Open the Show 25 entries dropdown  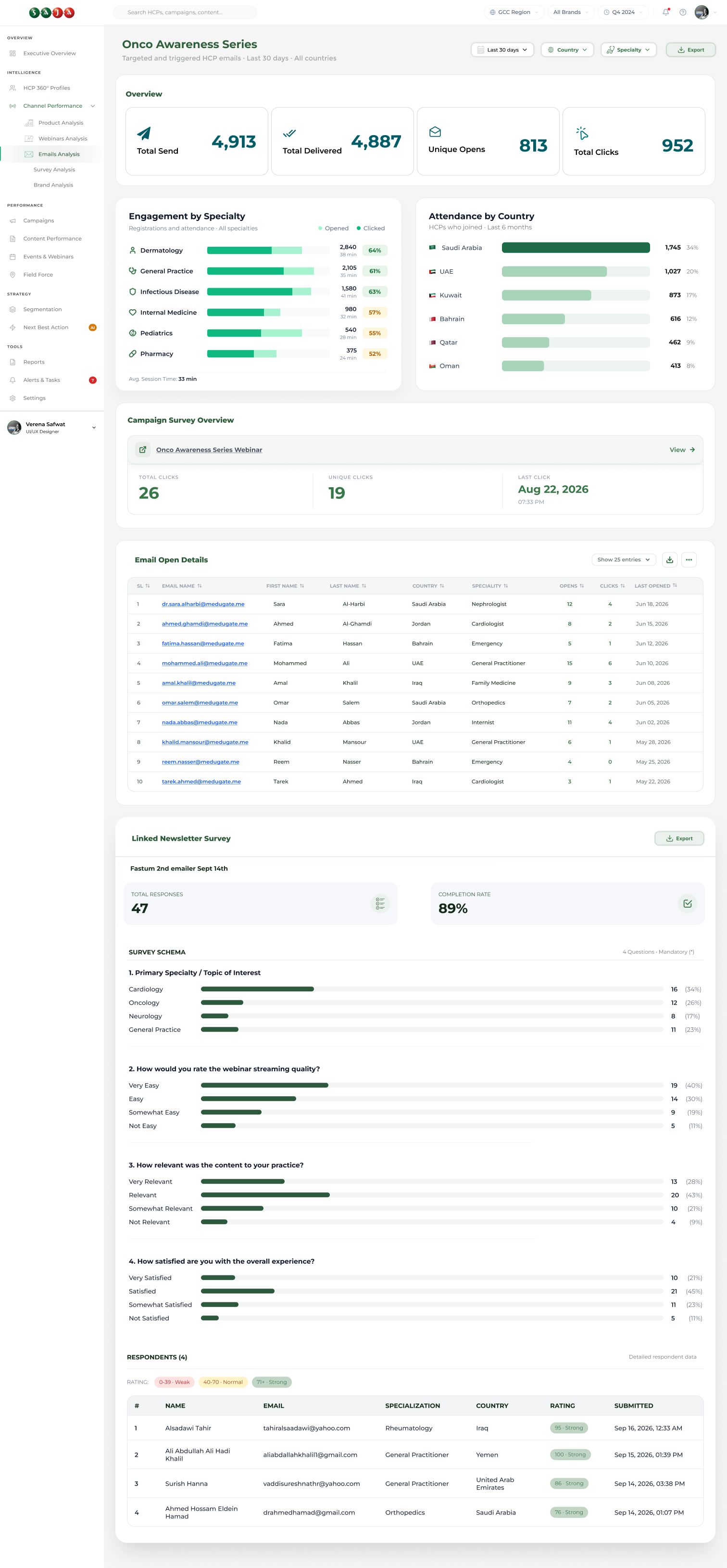624,559
